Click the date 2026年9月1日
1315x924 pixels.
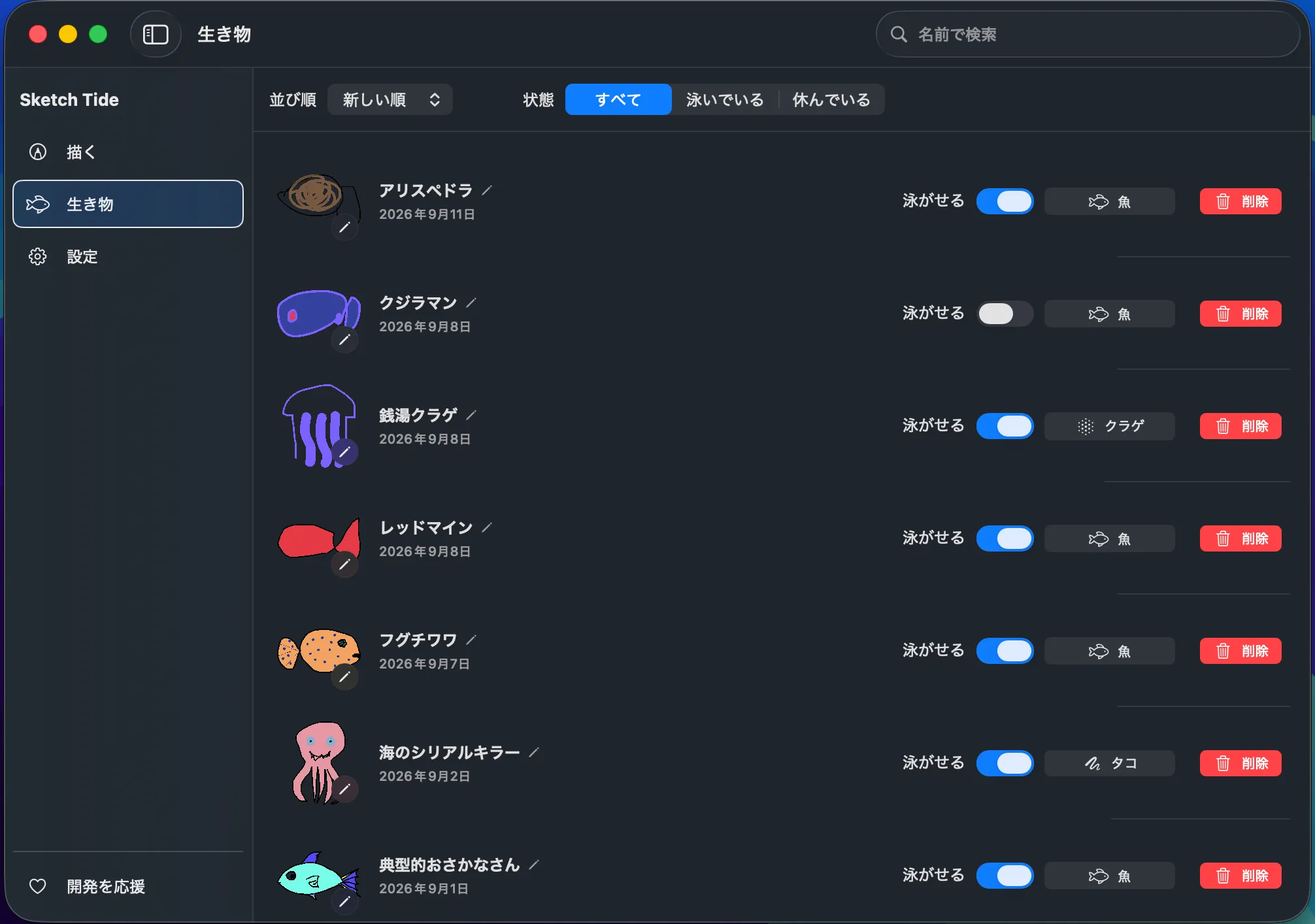424,889
